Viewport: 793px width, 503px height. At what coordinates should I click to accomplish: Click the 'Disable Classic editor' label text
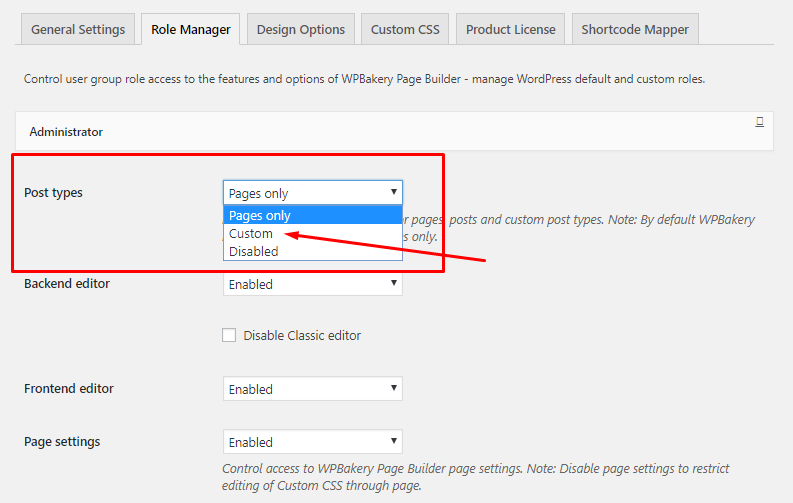[302, 336]
